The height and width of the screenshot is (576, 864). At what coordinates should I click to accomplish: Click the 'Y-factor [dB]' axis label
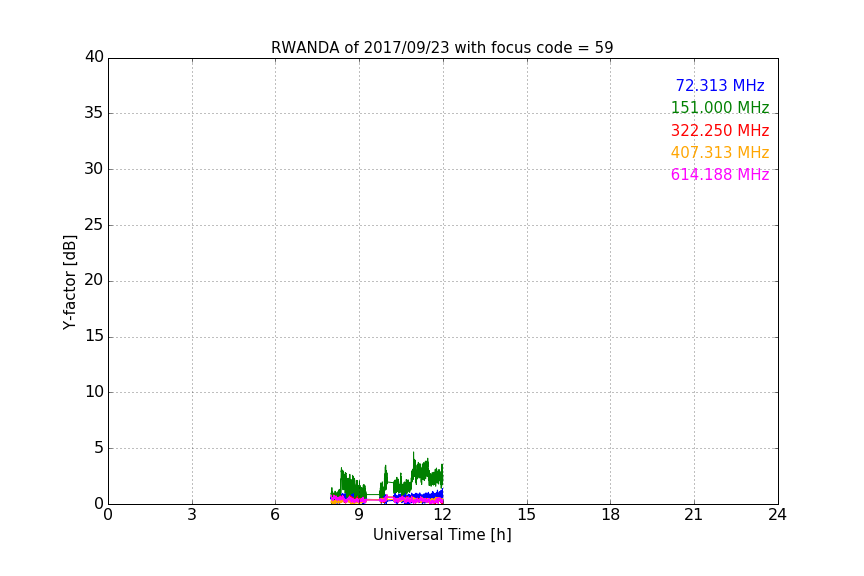coord(69,282)
